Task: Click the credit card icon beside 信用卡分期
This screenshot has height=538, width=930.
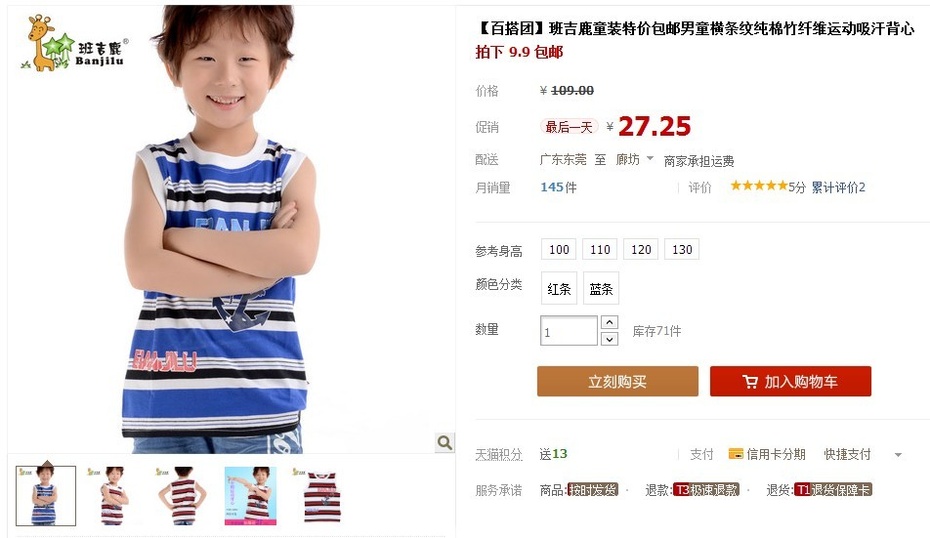Action: click(735, 454)
